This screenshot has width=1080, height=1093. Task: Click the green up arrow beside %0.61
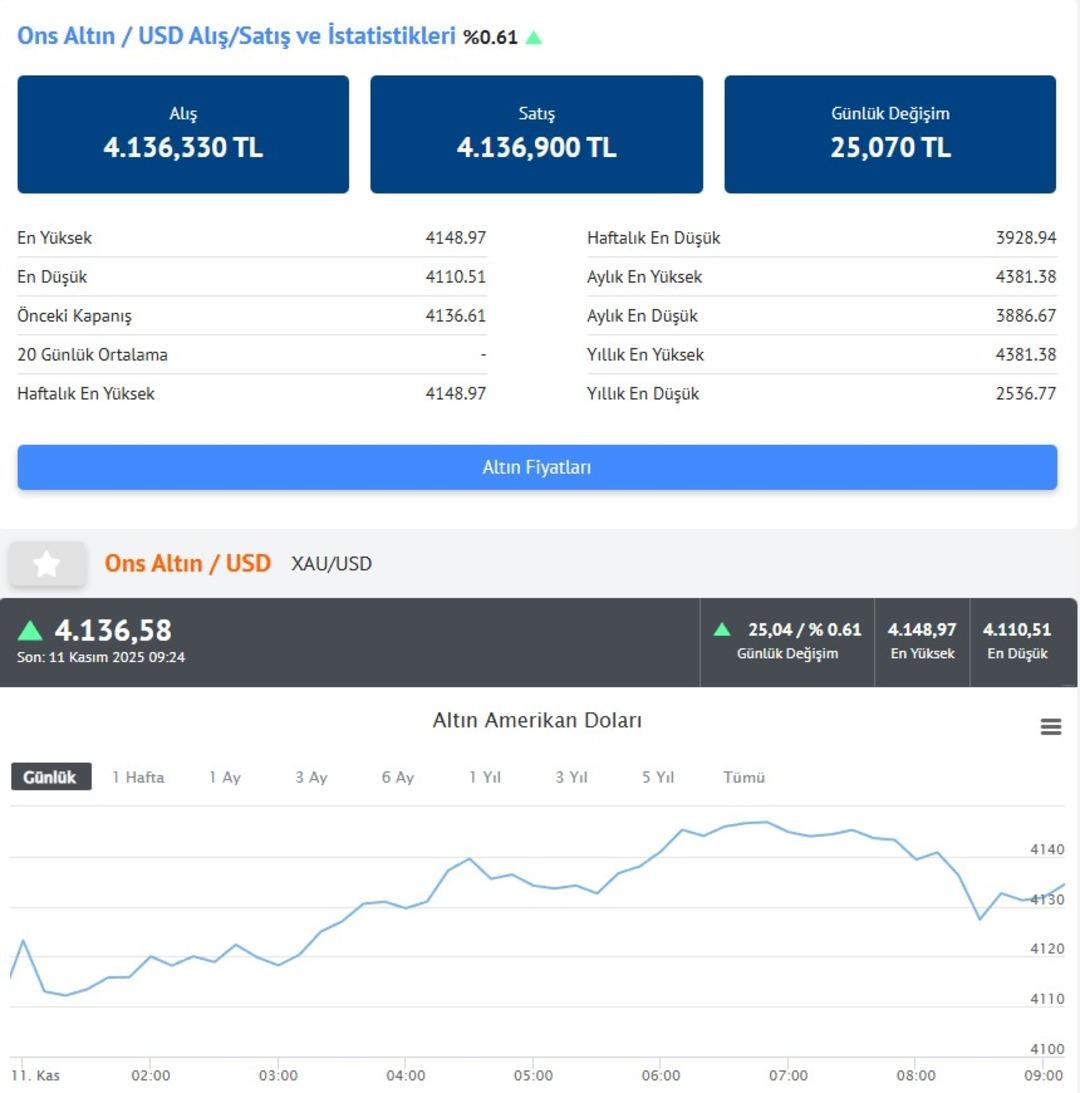(534, 38)
